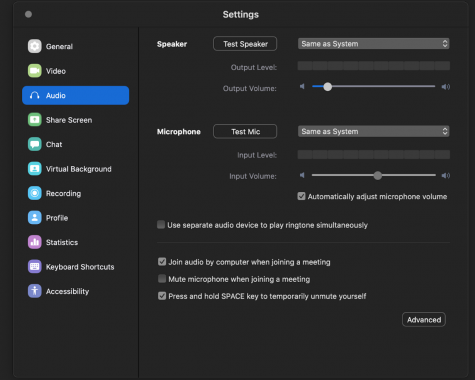Click the Settings window title

click(x=241, y=15)
